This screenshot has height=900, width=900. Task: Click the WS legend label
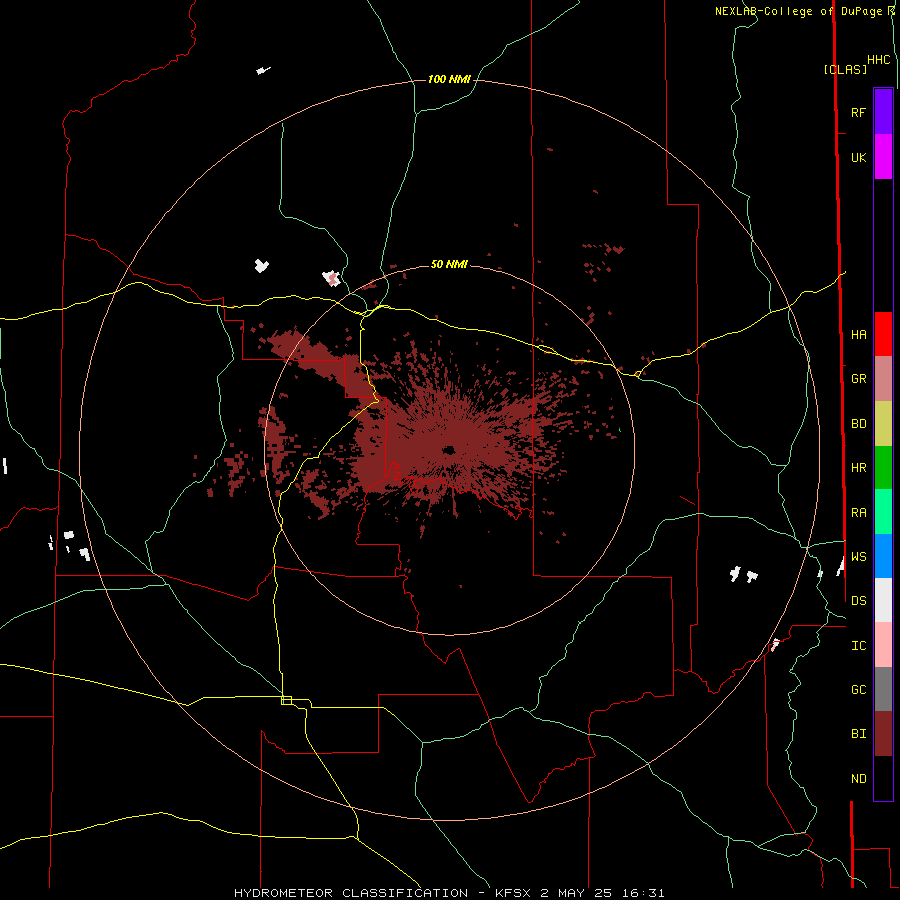point(858,557)
